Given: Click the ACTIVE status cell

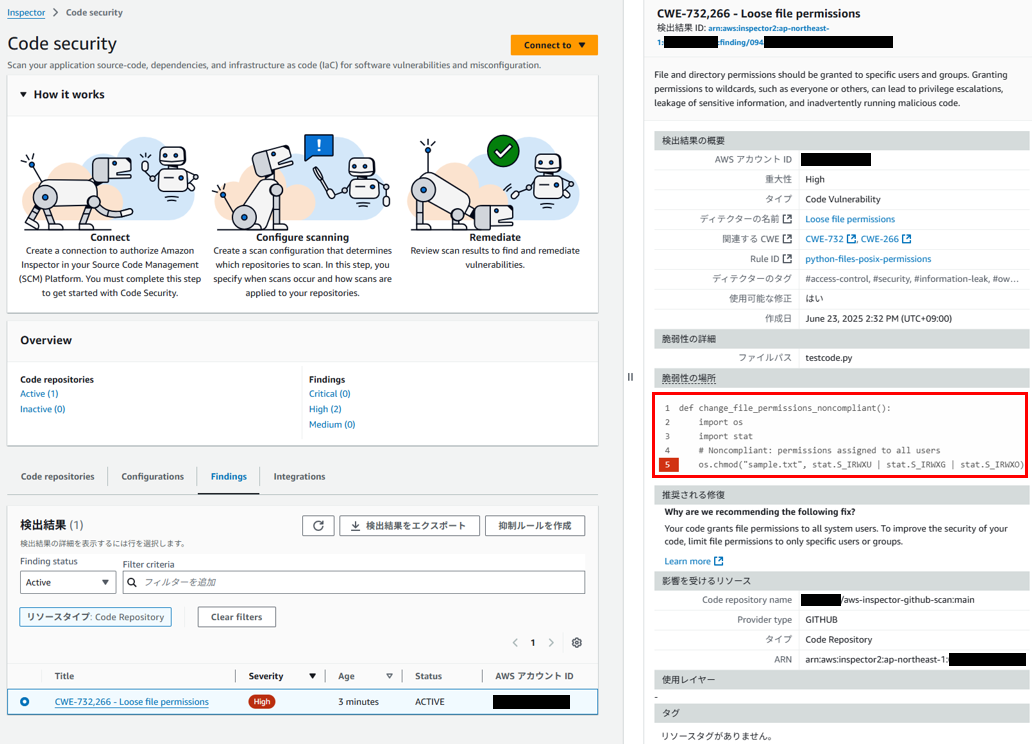Looking at the screenshot, I should tap(430, 702).
